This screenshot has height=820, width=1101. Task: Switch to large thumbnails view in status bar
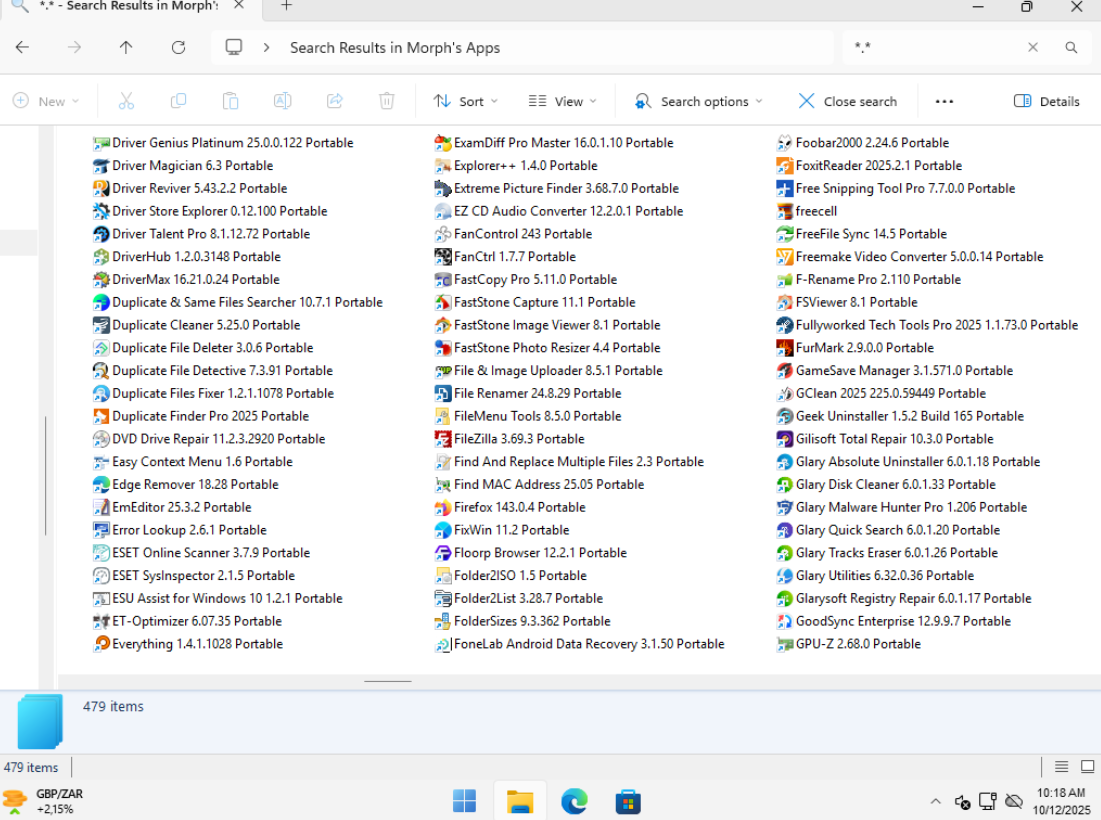coord(1087,767)
